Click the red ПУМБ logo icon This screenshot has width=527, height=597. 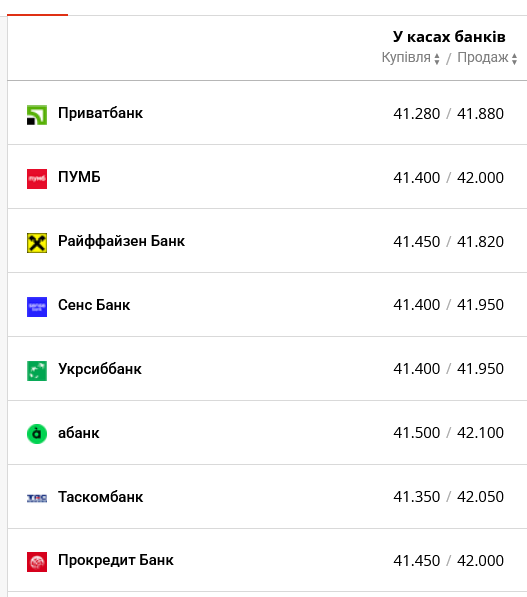tap(37, 179)
